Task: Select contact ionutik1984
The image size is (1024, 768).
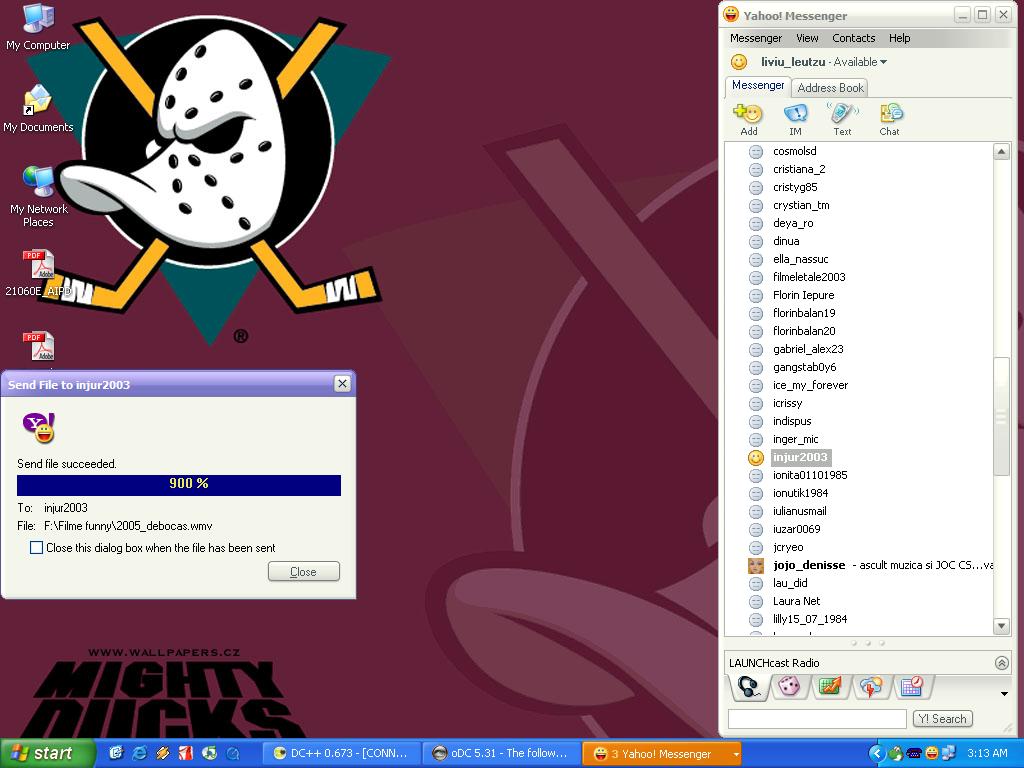Action: coord(800,493)
